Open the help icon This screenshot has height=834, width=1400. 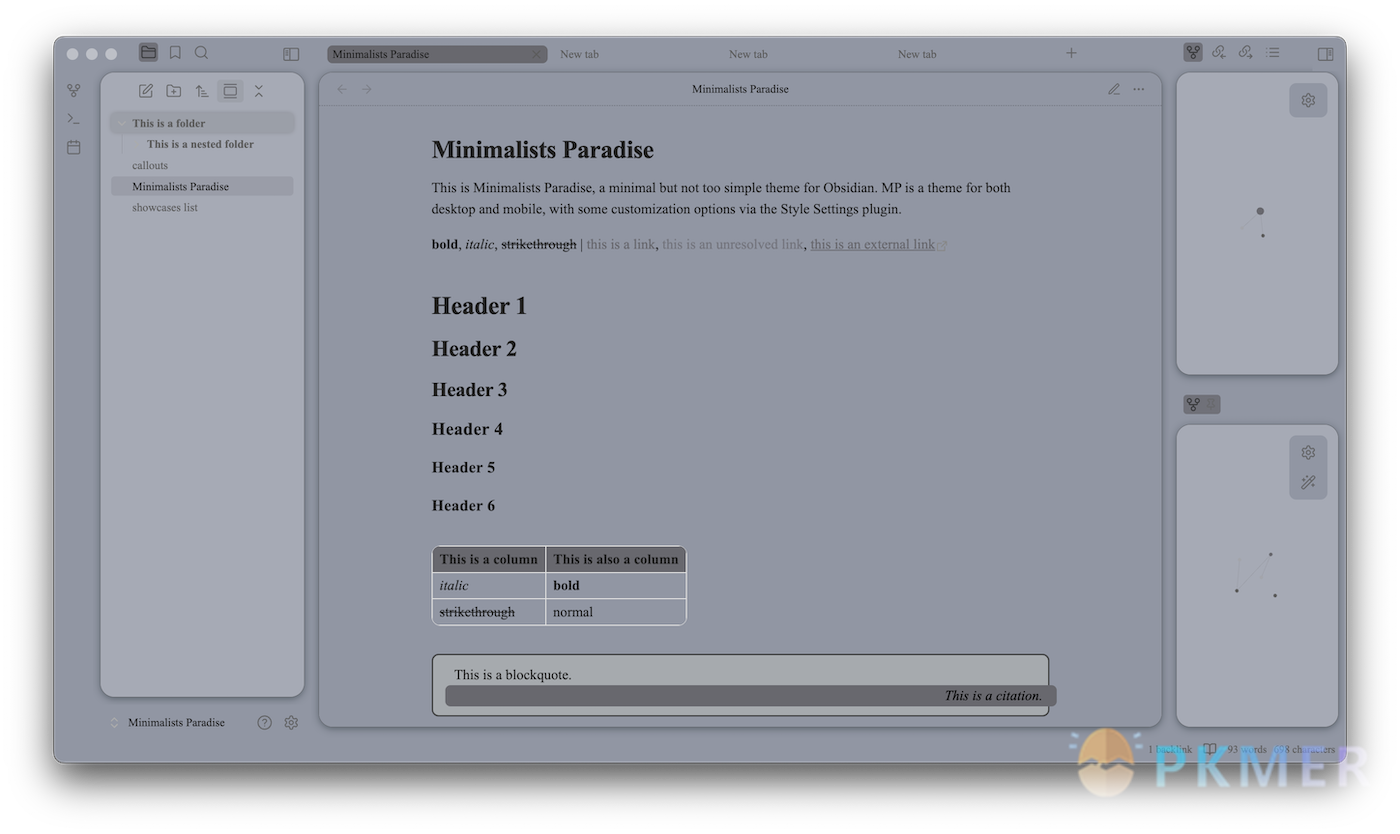(x=264, y=722)
